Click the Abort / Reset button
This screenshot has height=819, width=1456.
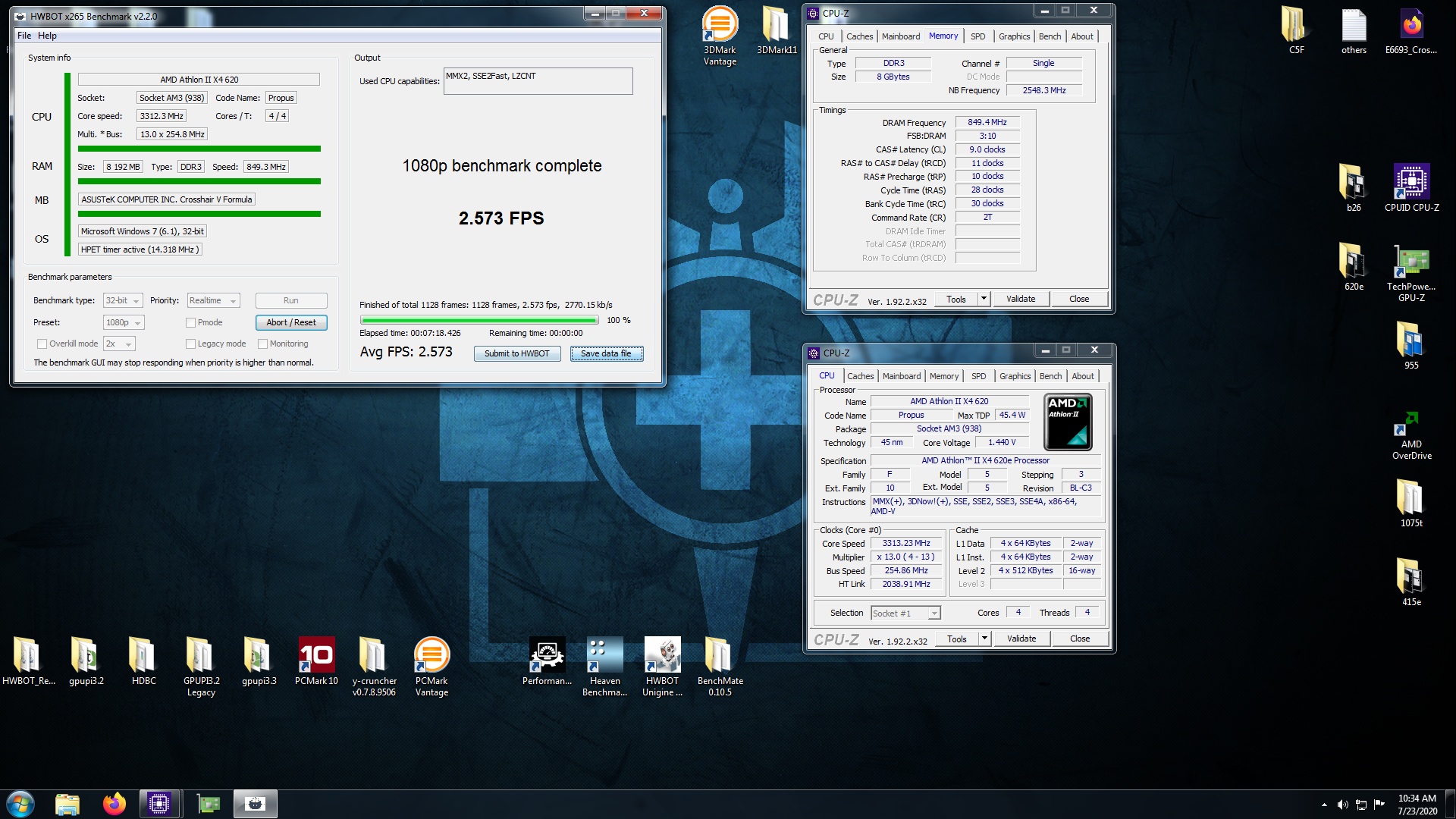point(291,323)
